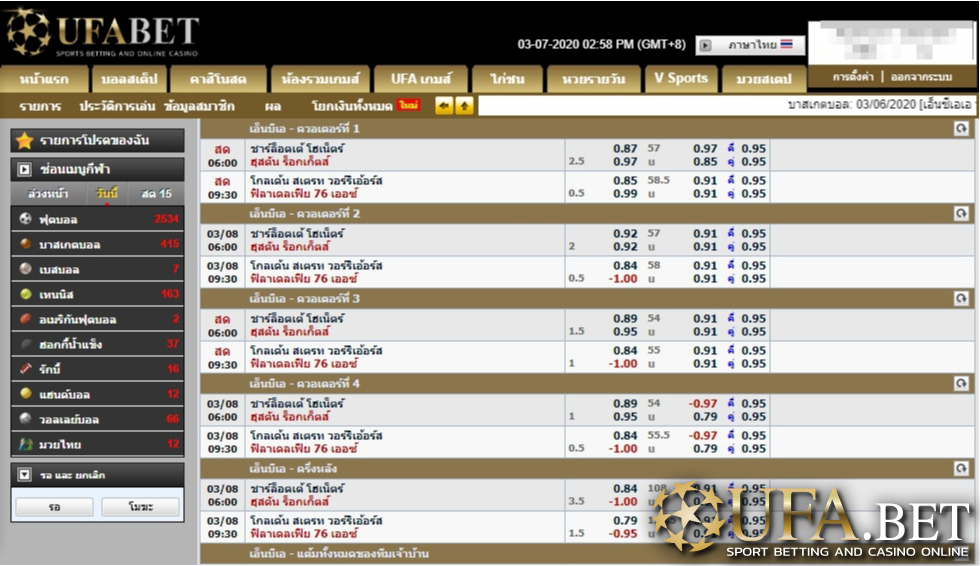980x566 pixels.
Task: Click the Thai flag icon
Action: pyautogui.click(x=786, y=44)
